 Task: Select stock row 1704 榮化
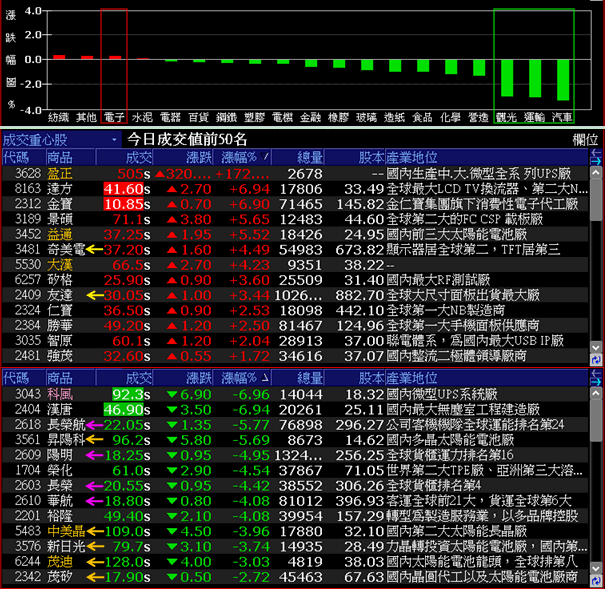[295, 471]
